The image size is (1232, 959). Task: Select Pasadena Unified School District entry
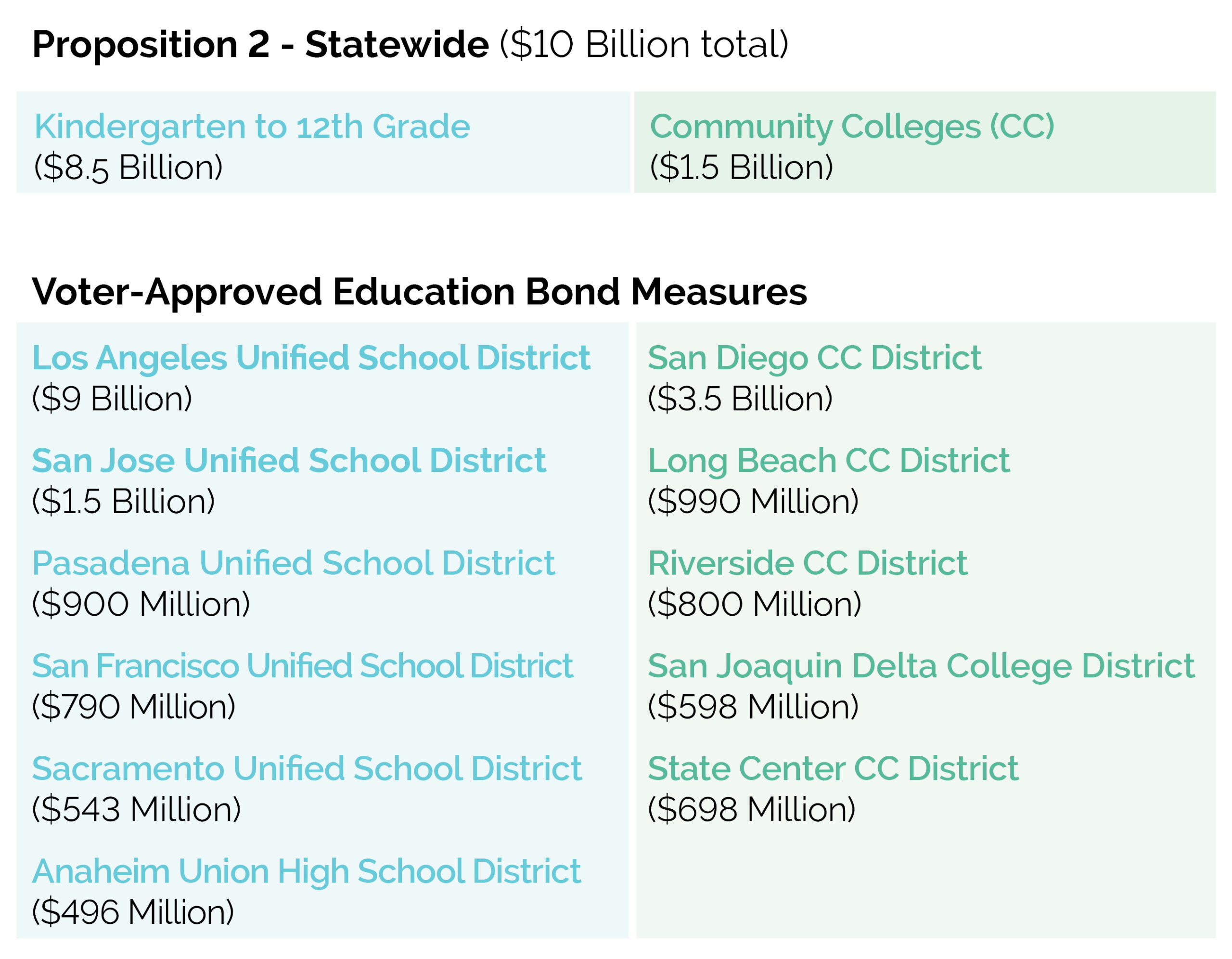click(x=294, y=563)
